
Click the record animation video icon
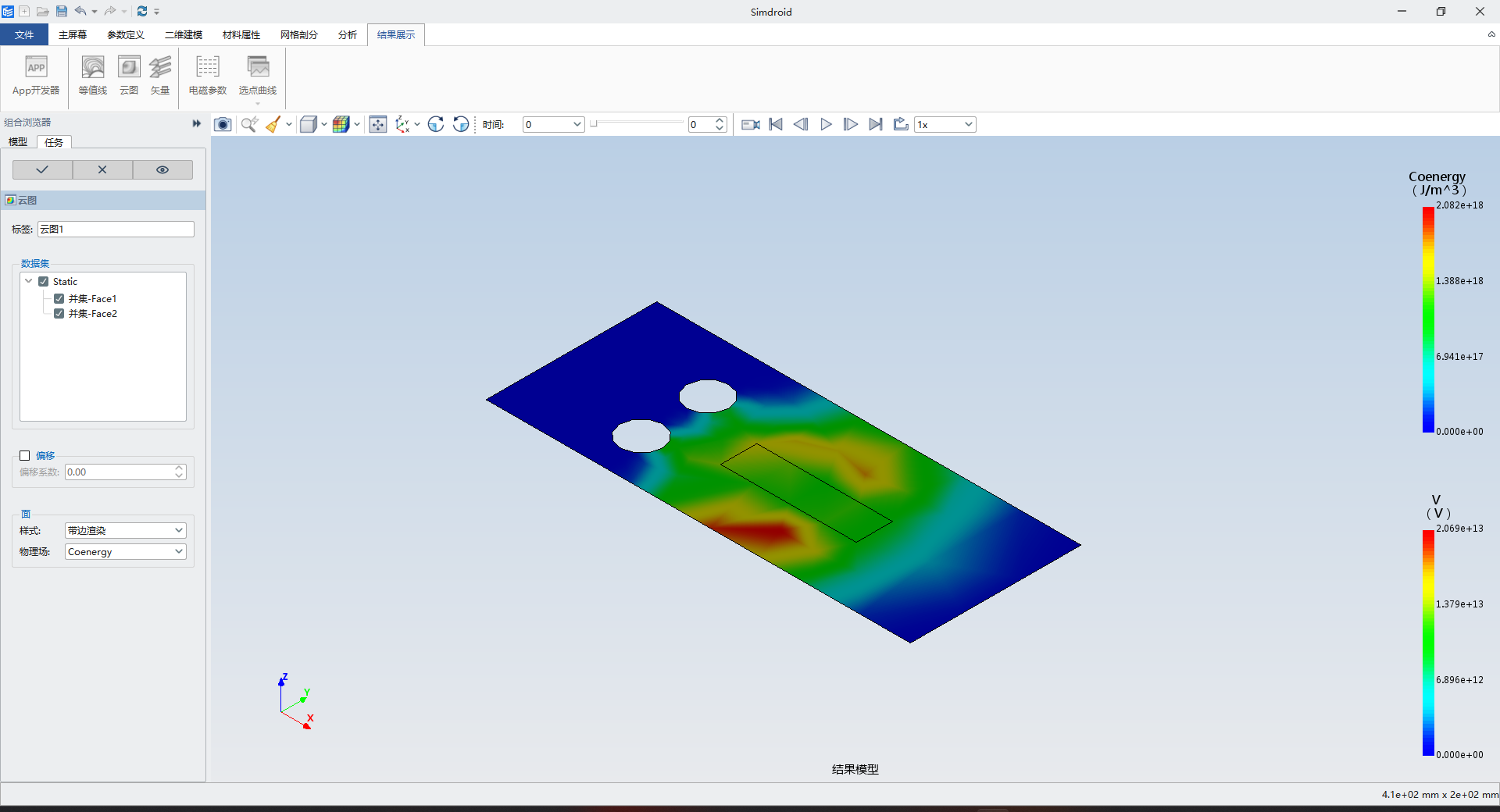click(751, 124)
